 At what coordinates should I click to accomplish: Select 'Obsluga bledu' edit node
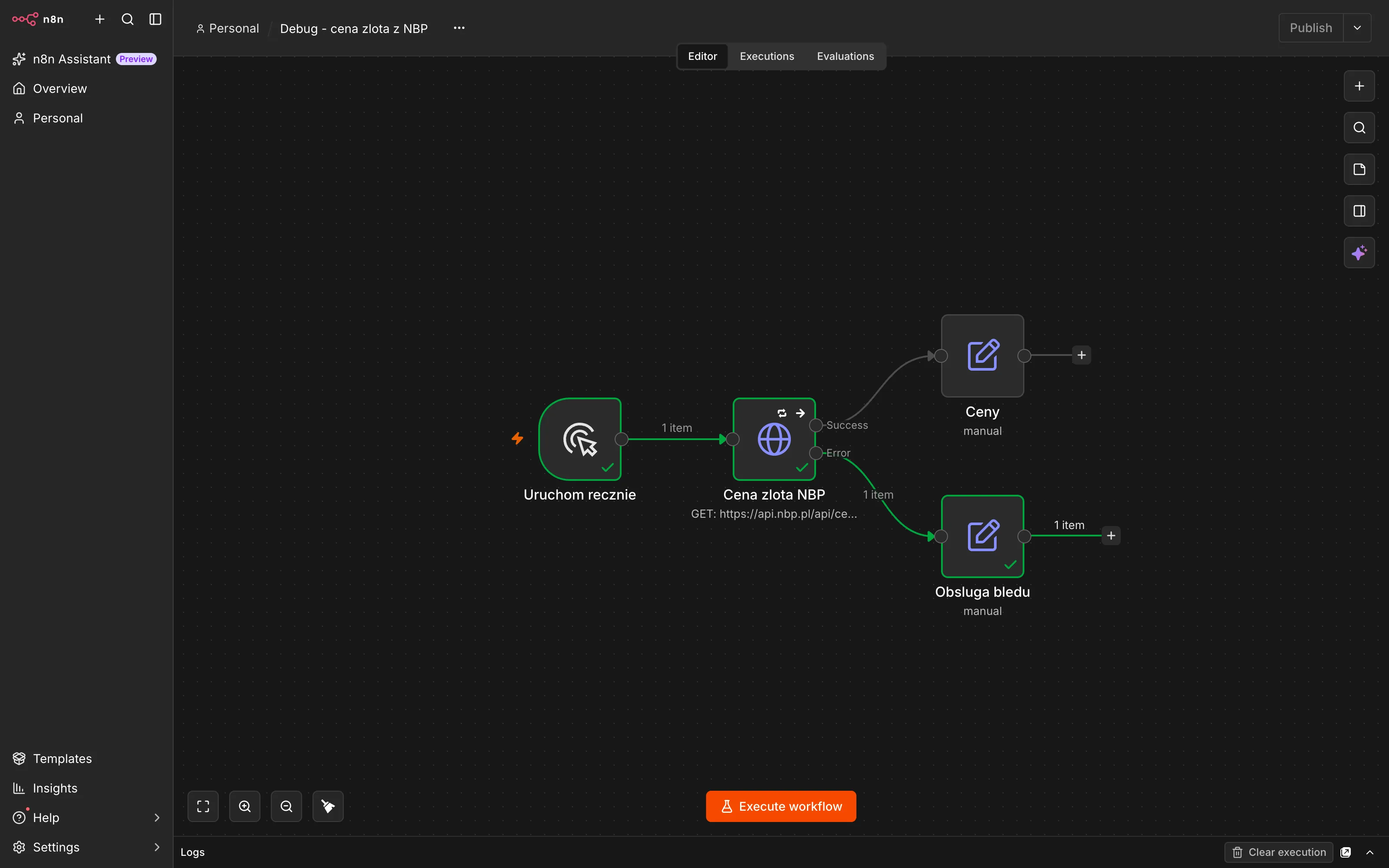point(983,536)
